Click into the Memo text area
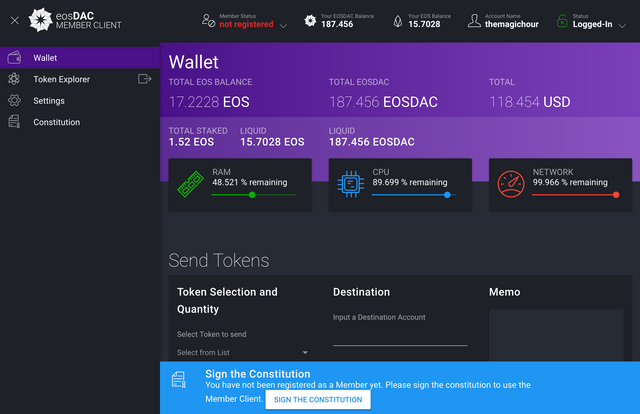Viewport: 640px width, 414px height. 556,335
